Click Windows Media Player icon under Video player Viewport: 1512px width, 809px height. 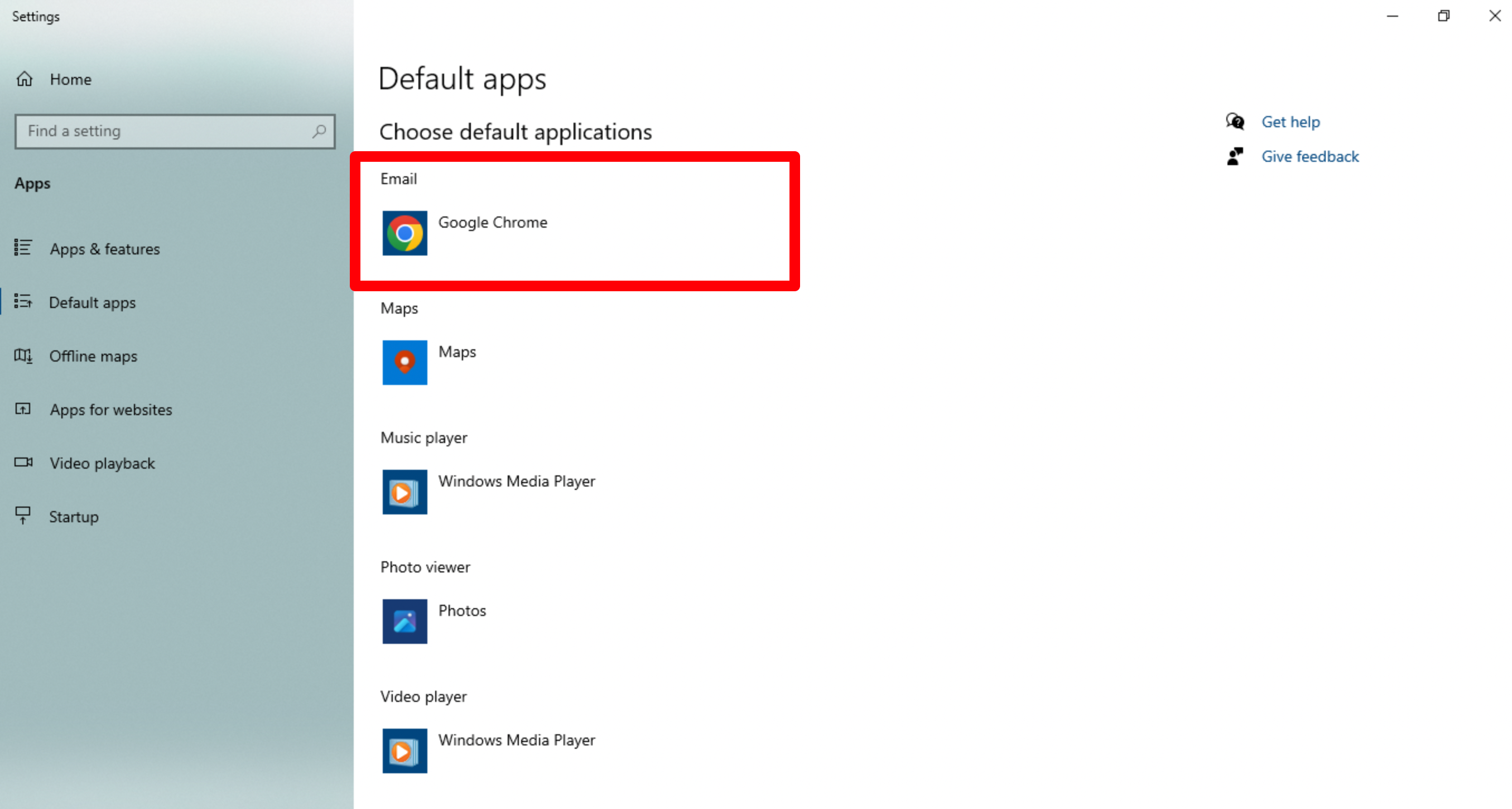point(405,751)
